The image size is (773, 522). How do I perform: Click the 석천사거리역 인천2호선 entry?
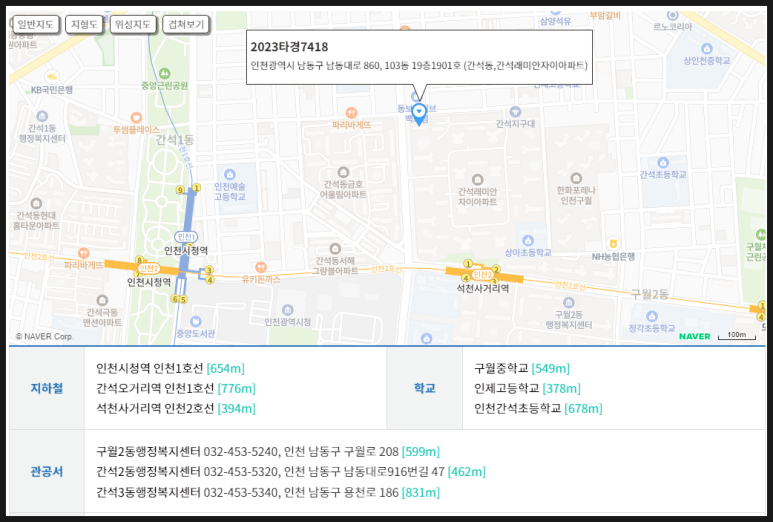coord(176,409)
